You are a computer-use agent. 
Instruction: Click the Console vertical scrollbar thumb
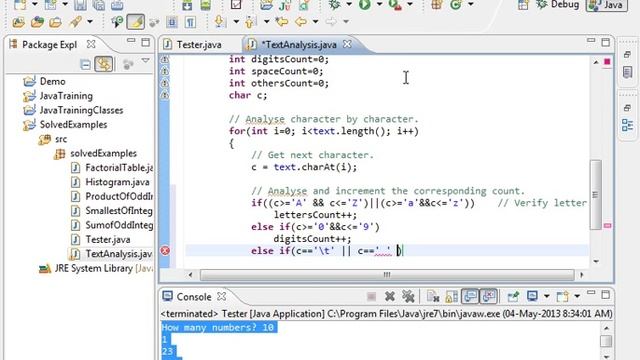pyautogui.click(x=606, y=340)
